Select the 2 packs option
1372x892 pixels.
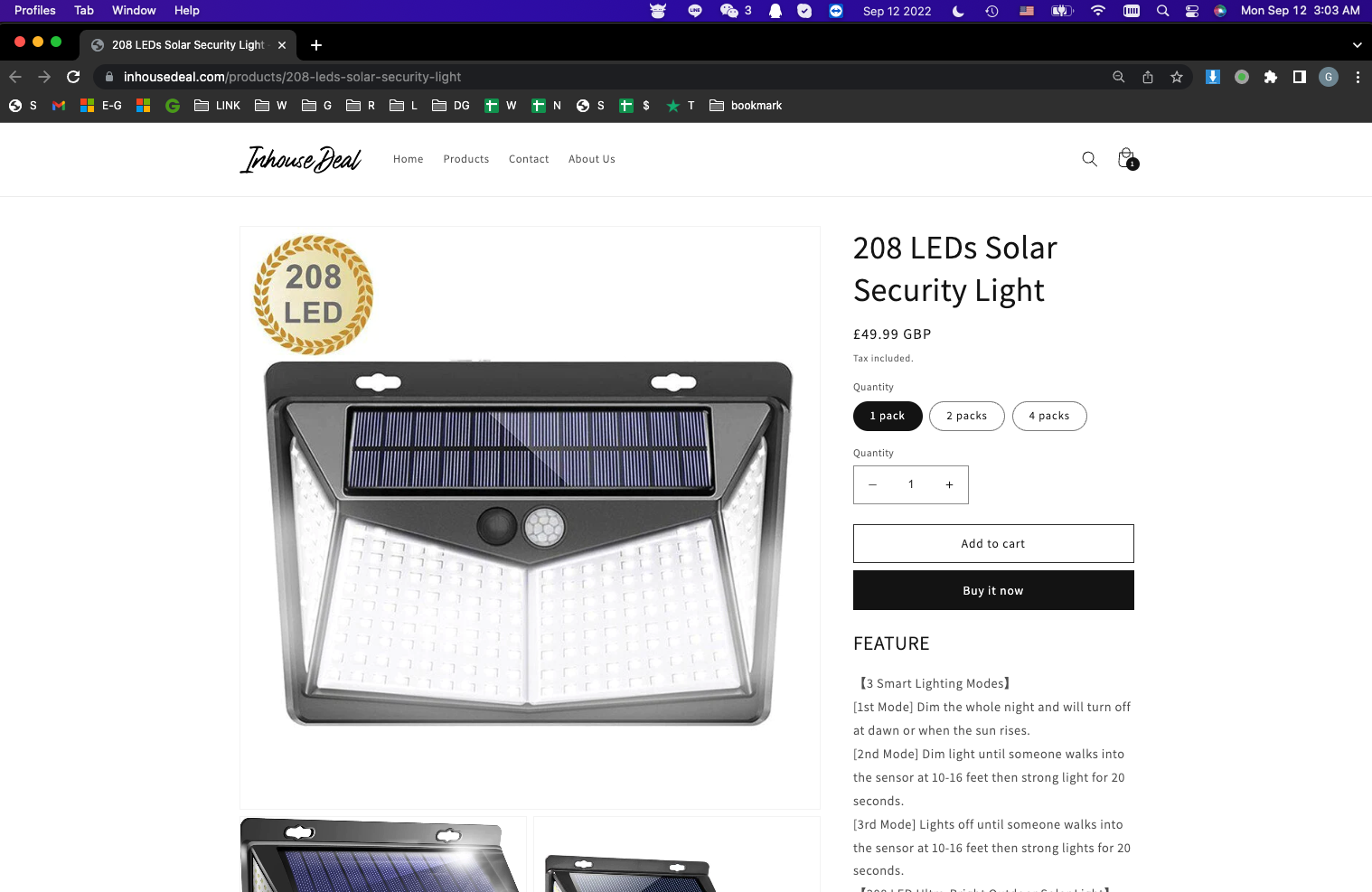967,416
